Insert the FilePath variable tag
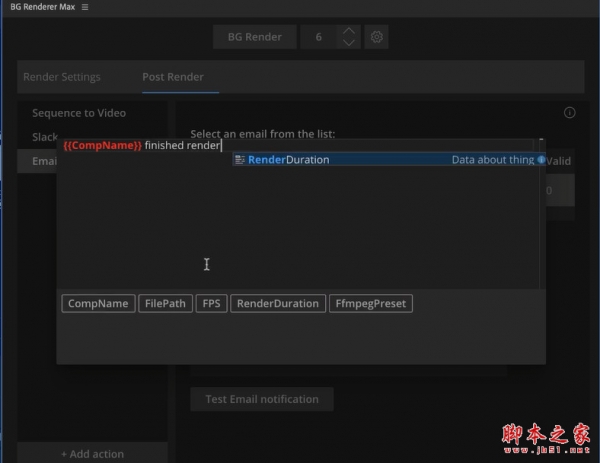 (165, 303)
